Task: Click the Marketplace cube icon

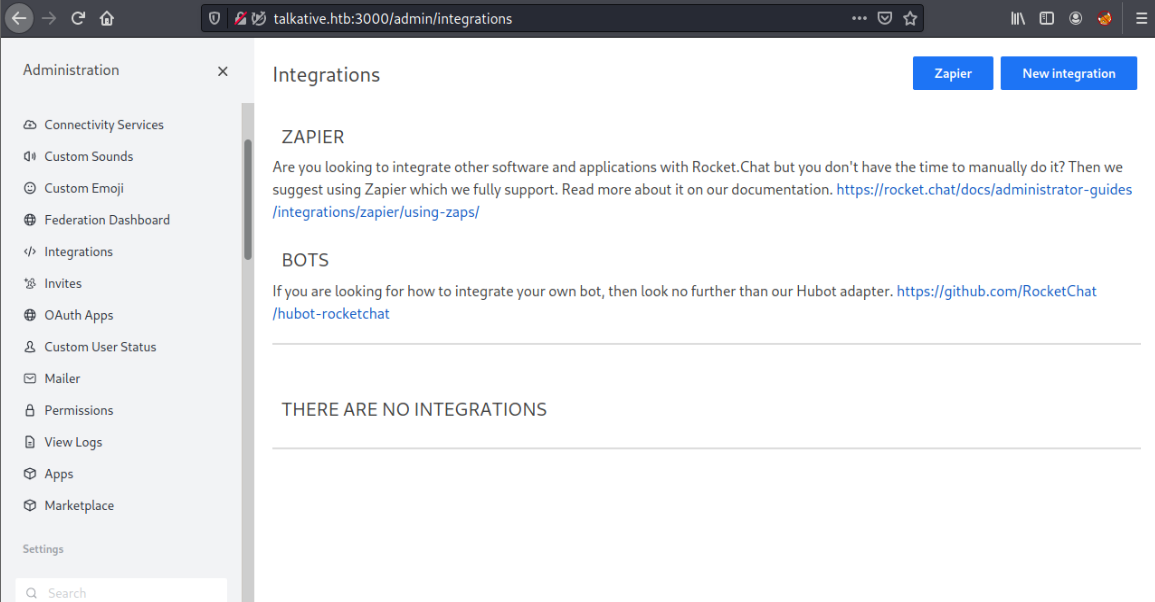Action: [x=30, y=506]
